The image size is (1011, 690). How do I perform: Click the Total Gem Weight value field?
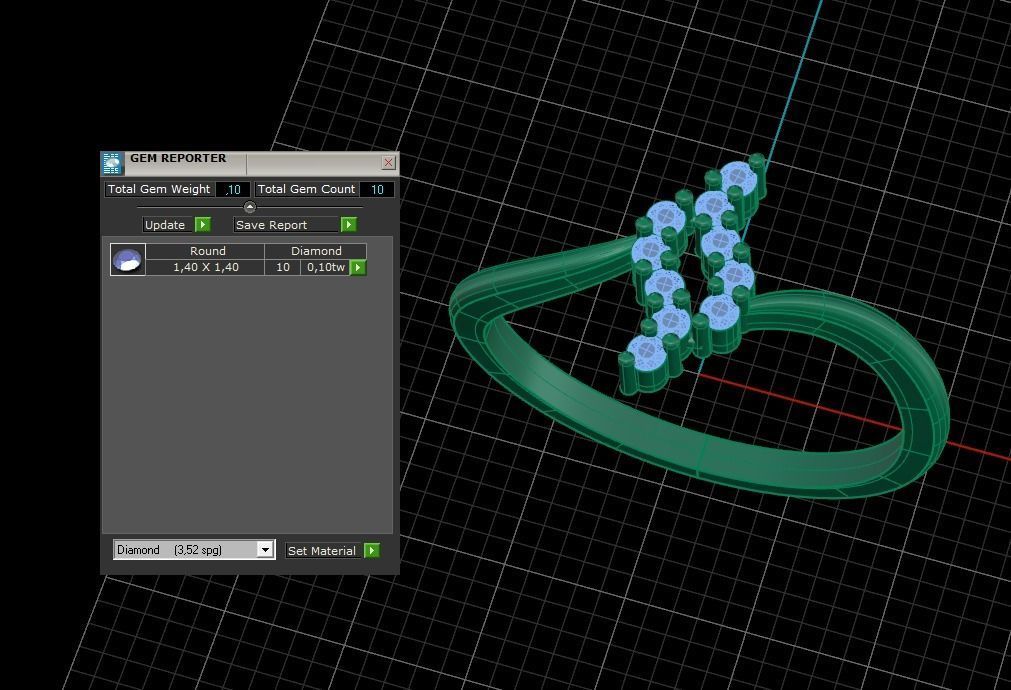233,190
